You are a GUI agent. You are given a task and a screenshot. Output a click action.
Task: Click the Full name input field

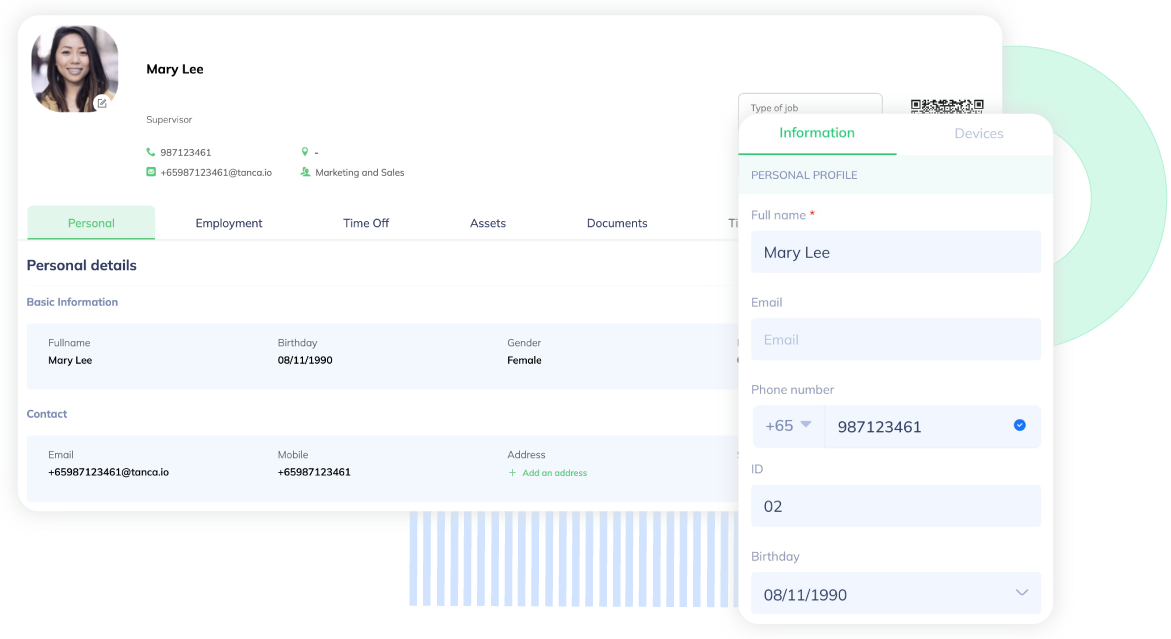(895, 252)
